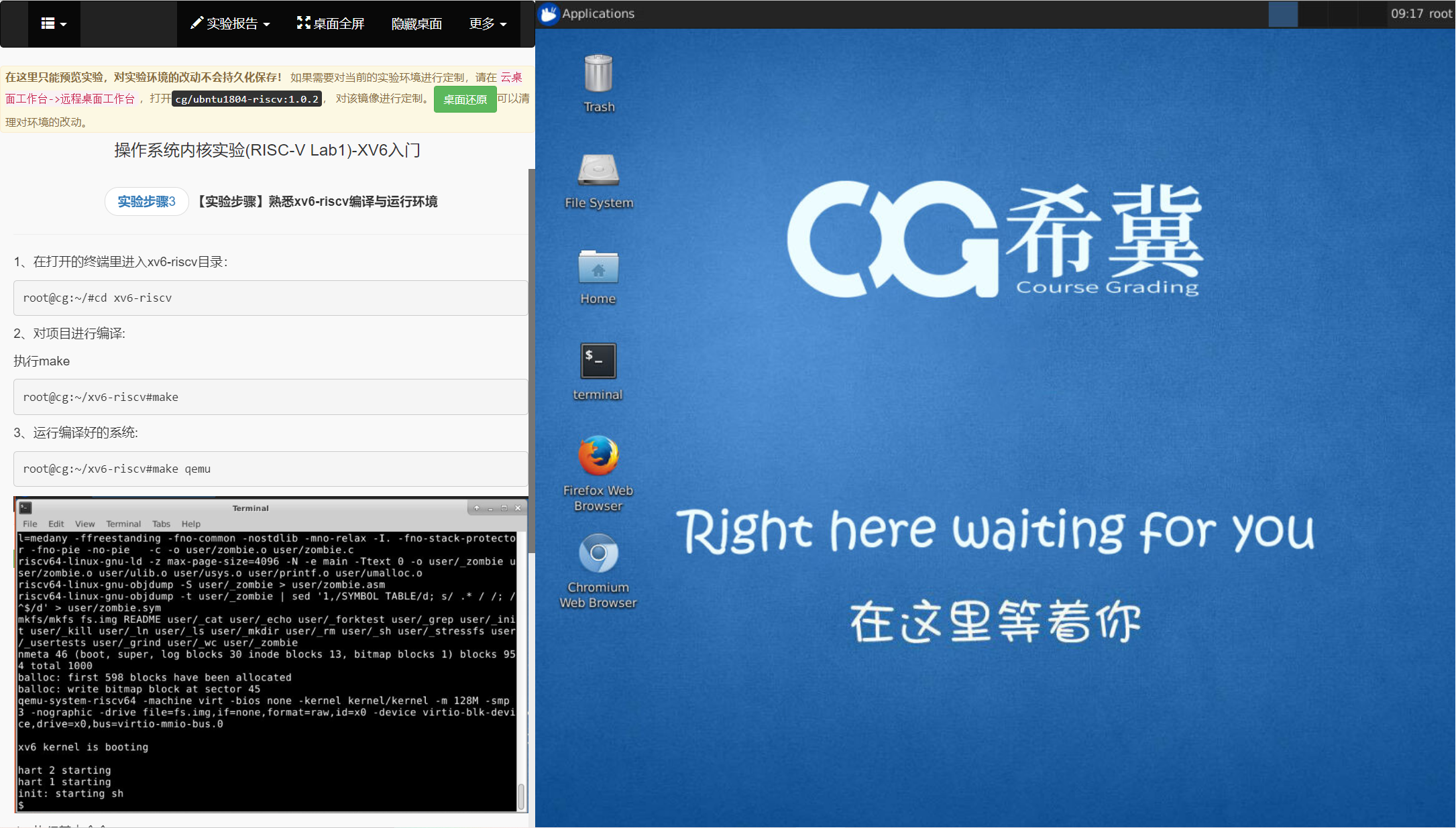Screen dimensions: 1456x828
Task: Click the root user label in panel
Action: coord(1441,13)
